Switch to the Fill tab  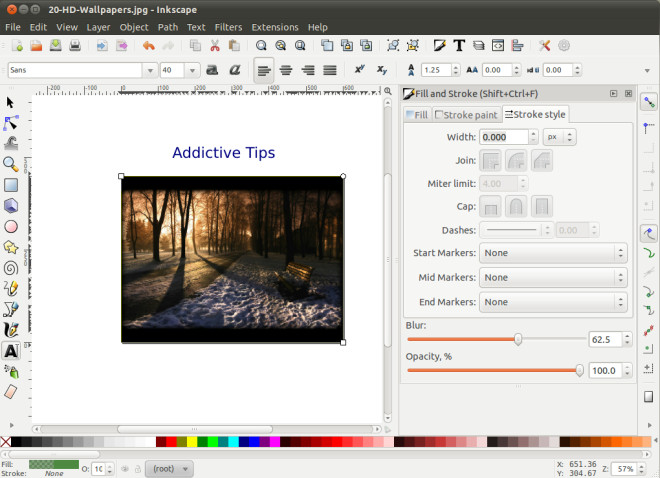(x=417, y=115)
